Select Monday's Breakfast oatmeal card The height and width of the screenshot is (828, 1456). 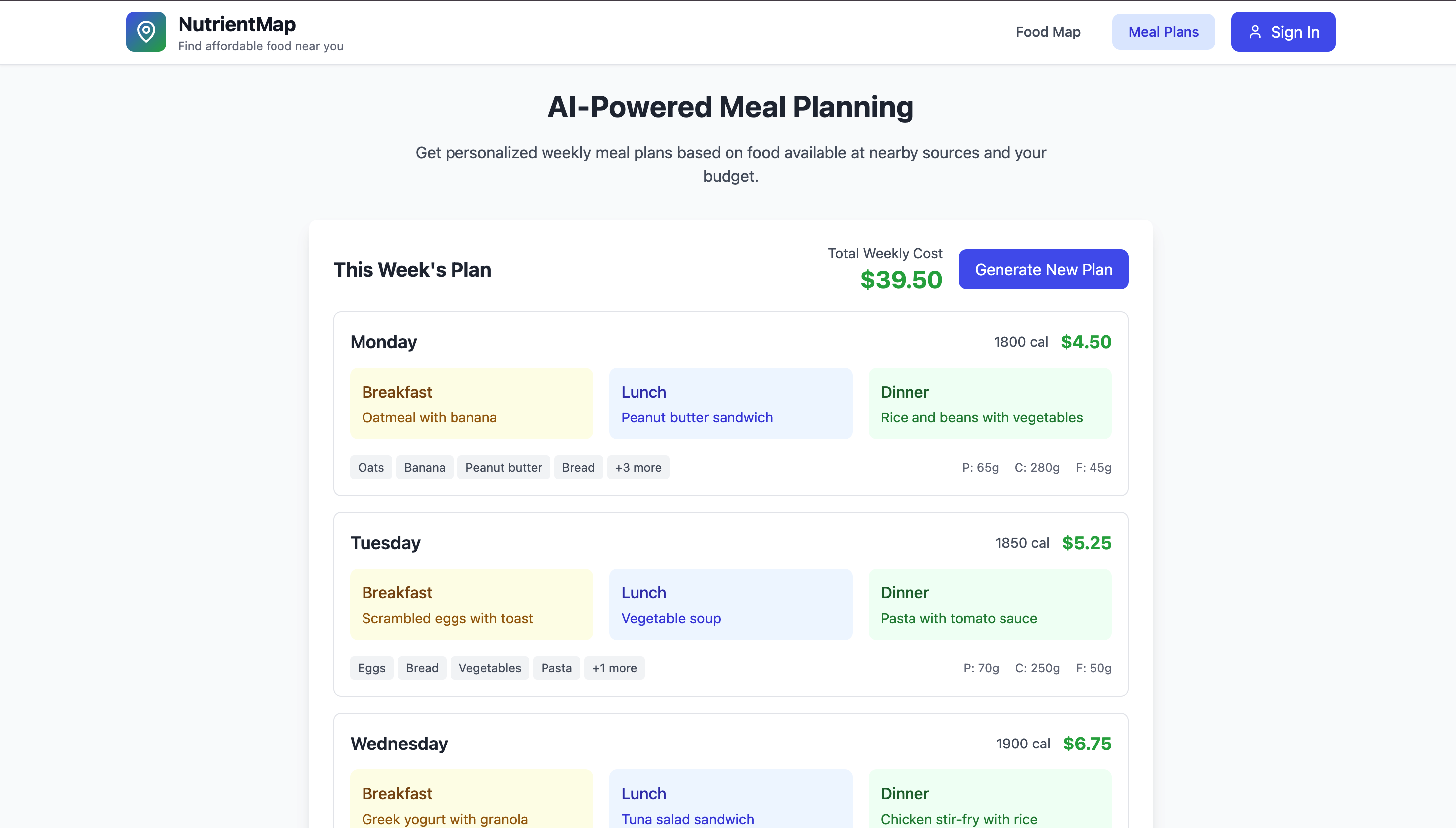471,404
